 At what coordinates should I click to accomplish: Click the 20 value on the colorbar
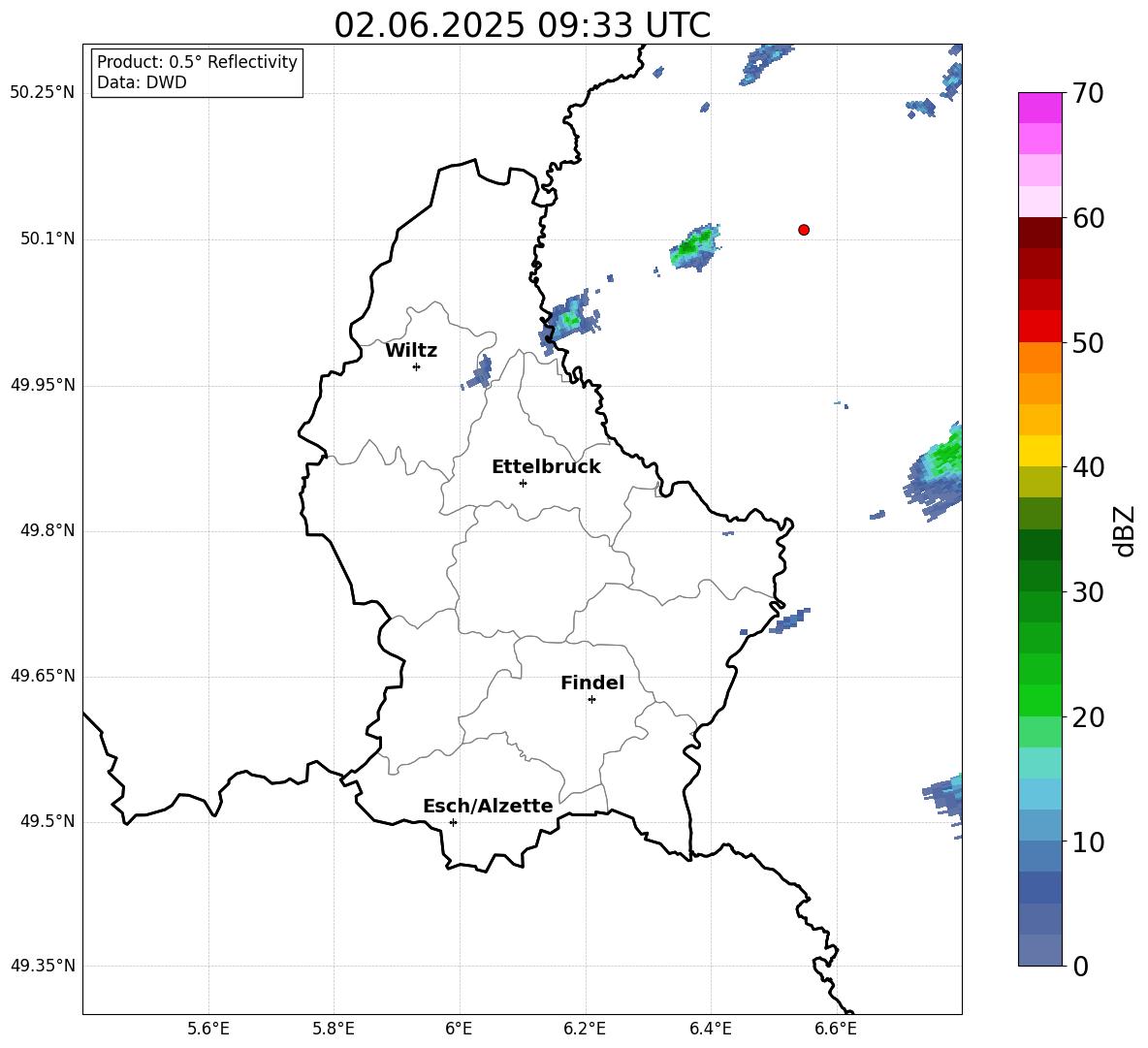tap(1087, 717)
